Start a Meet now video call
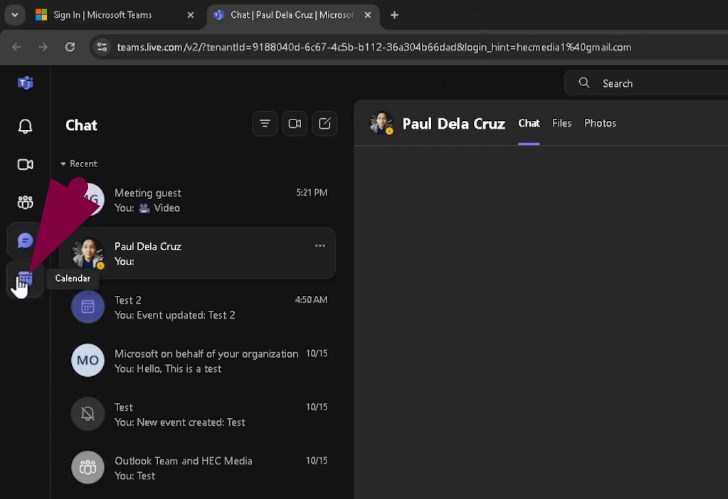 [295, 123]
